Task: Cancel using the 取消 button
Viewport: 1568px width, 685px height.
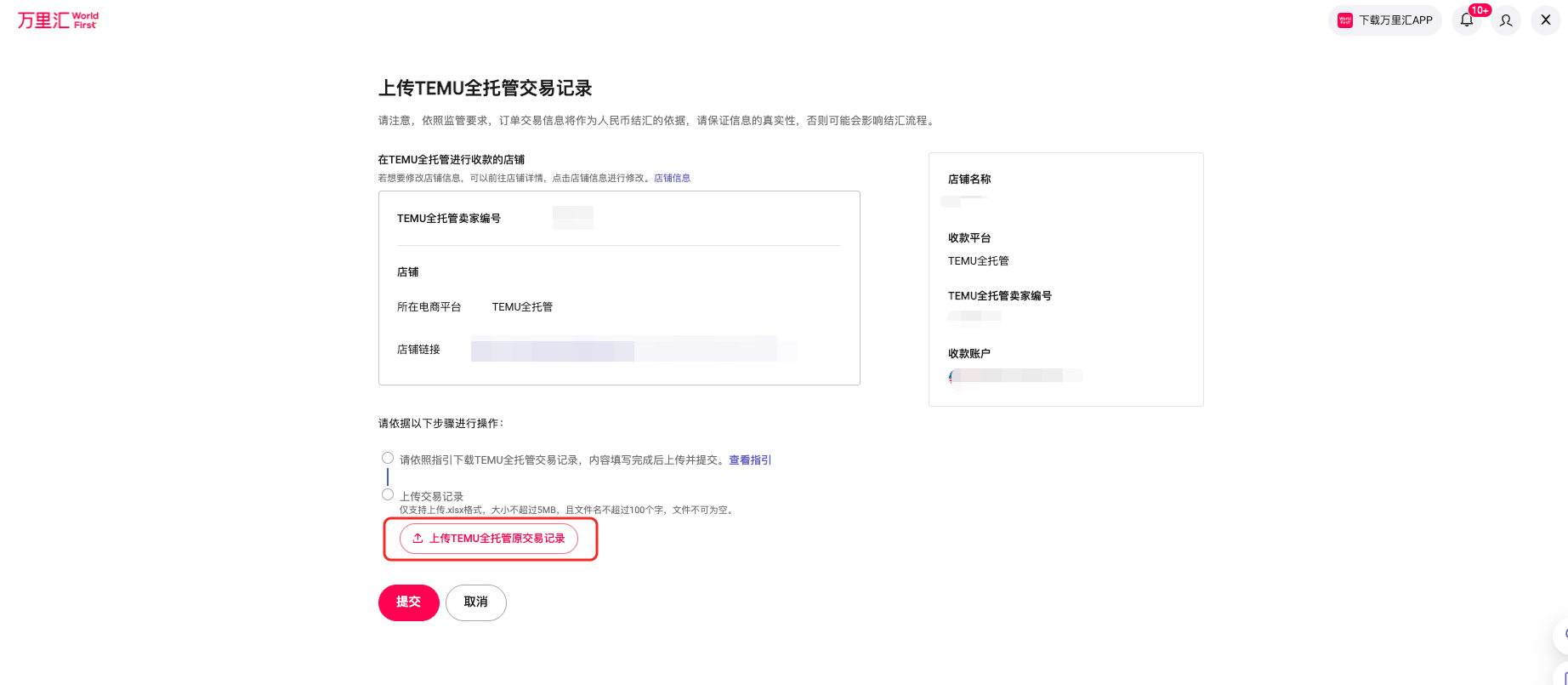Action: [x=475, y=602]
